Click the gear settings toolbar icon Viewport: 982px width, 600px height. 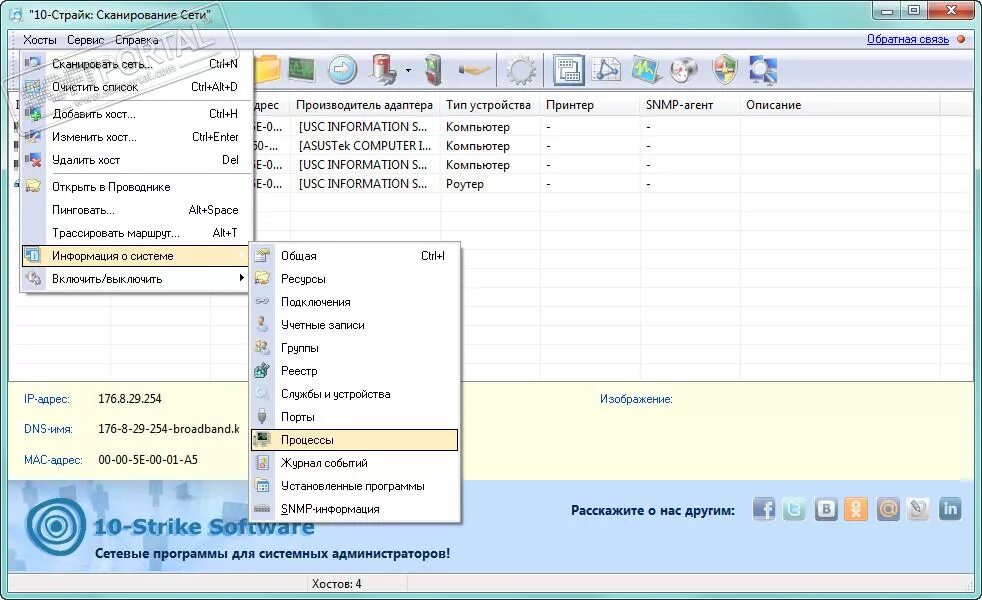coord(521,70)
